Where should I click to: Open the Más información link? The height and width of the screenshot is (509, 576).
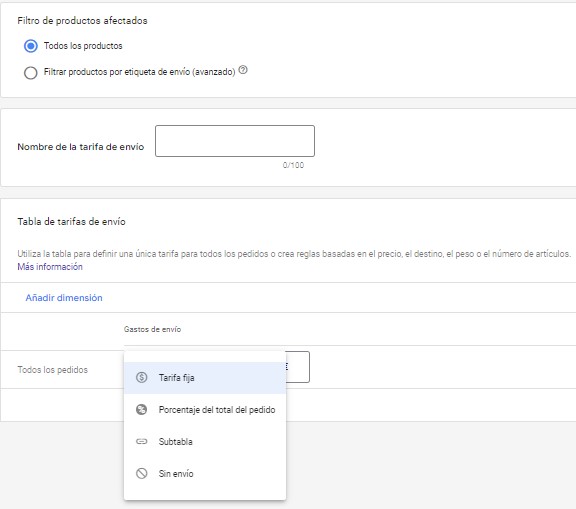[50, 267]
